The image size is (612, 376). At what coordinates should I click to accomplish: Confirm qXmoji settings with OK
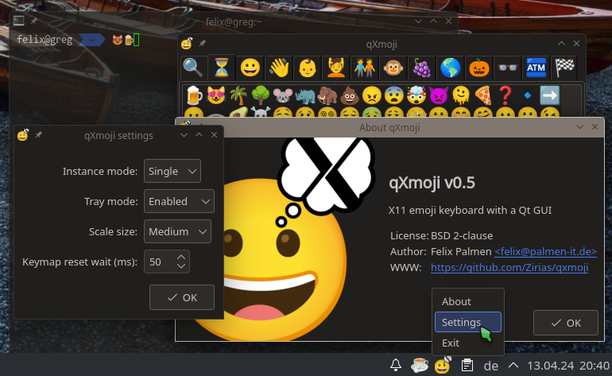[x=182, y=298]
